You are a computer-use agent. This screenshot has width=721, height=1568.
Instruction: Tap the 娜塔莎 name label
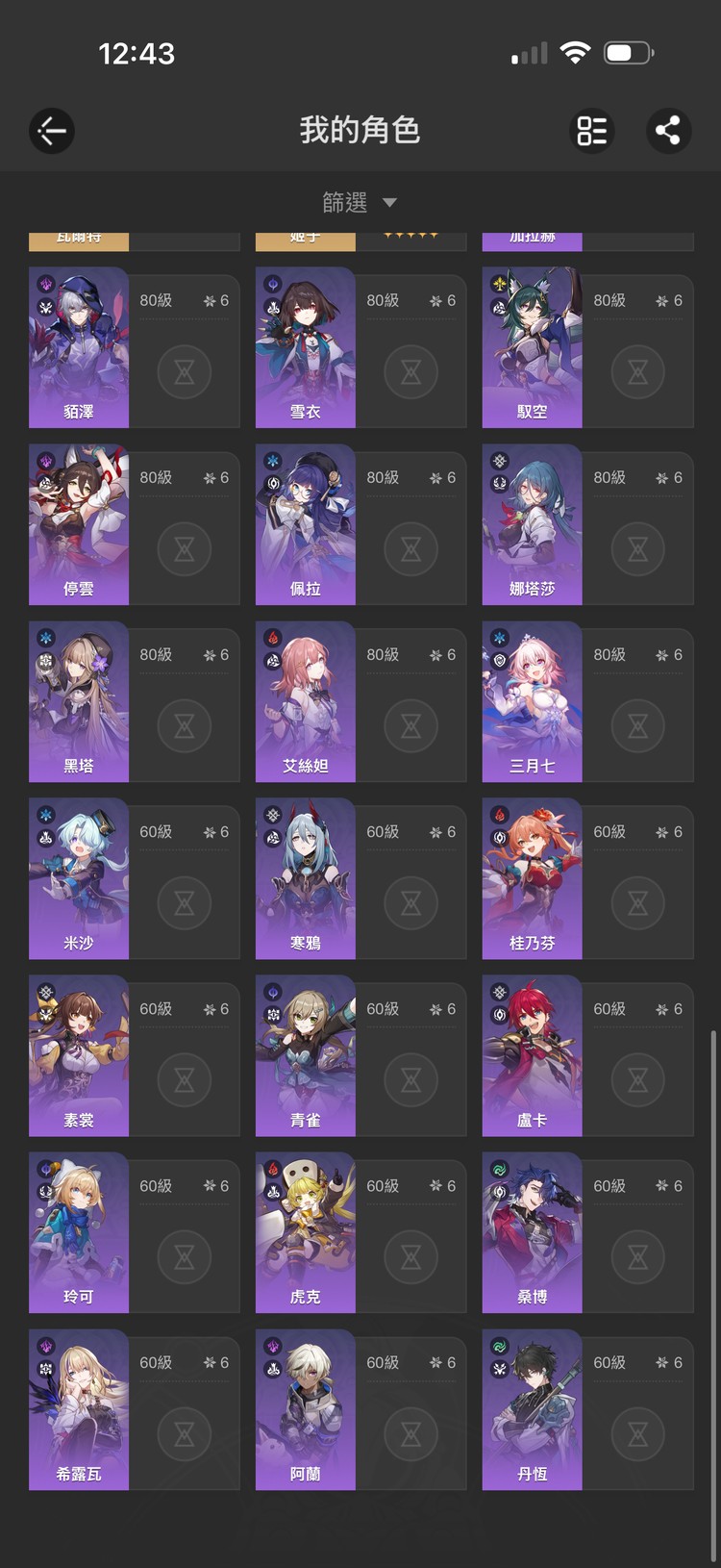coord(533,589)
